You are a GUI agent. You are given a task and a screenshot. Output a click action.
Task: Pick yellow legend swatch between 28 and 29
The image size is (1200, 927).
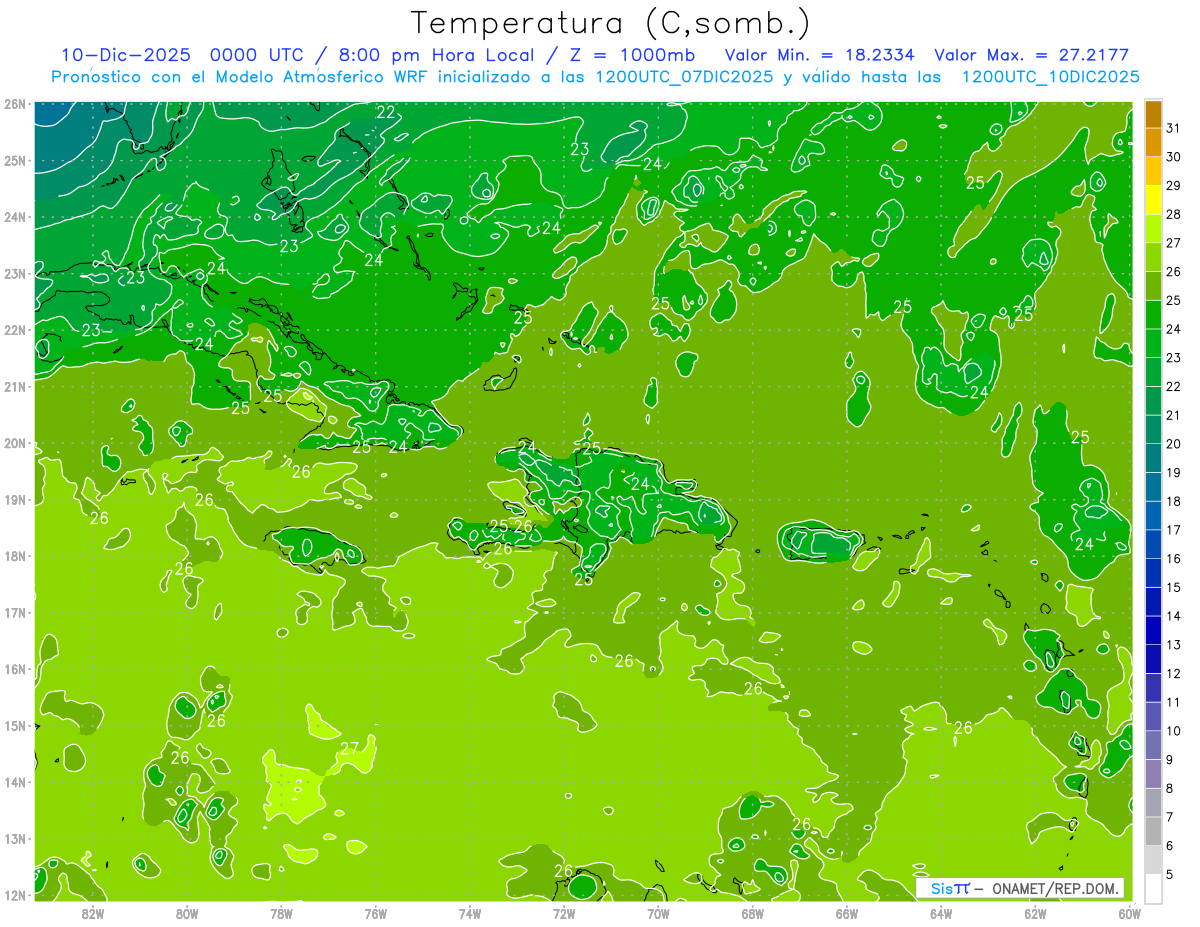click(1153, 200)
